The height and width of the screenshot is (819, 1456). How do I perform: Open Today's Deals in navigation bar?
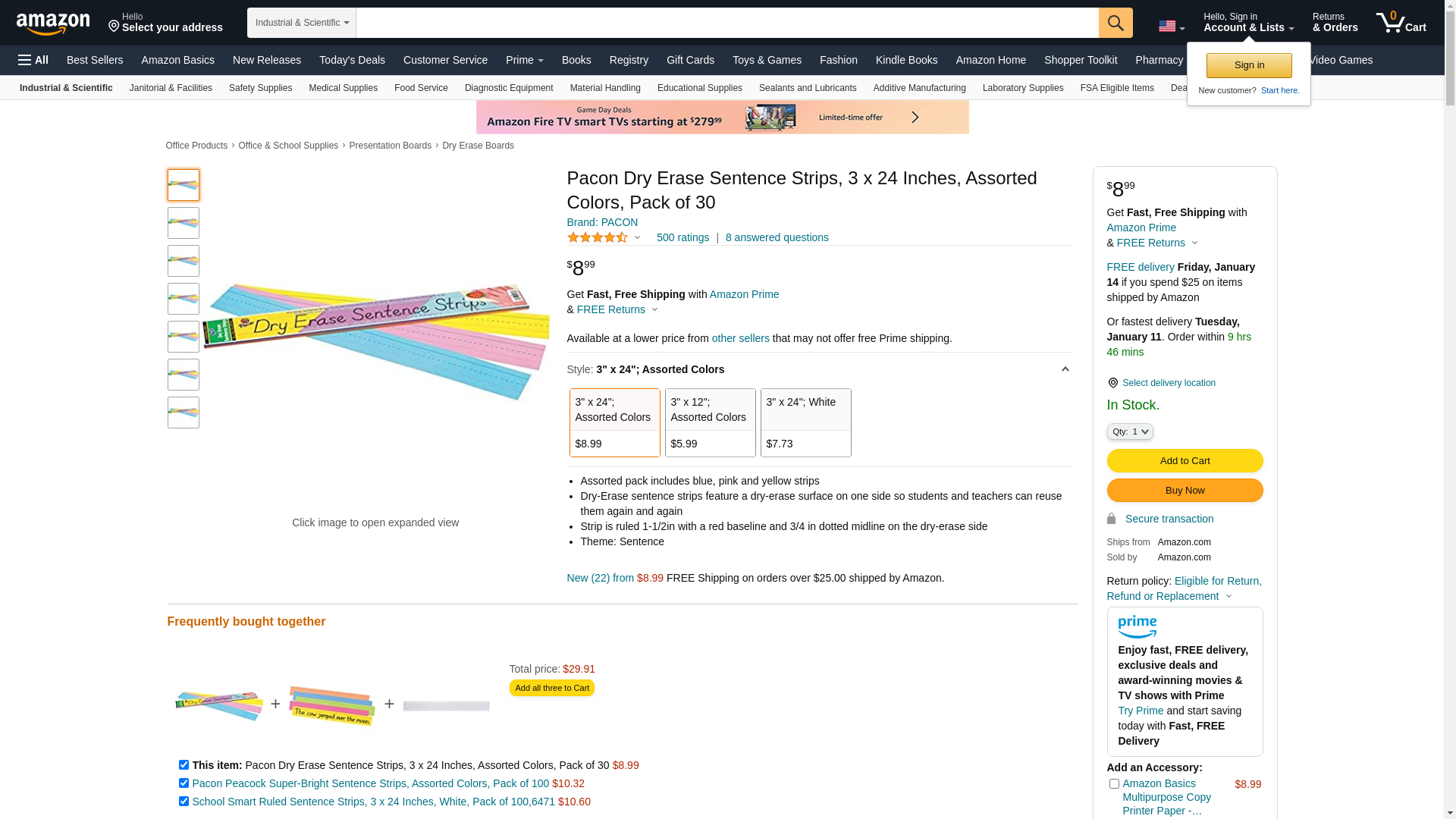tap(352, 60)
